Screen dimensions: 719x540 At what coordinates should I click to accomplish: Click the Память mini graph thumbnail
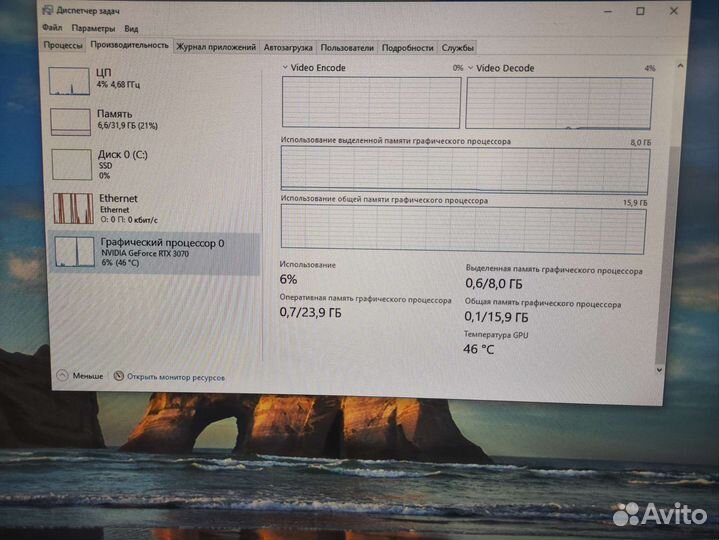click(x=70, y=122)
